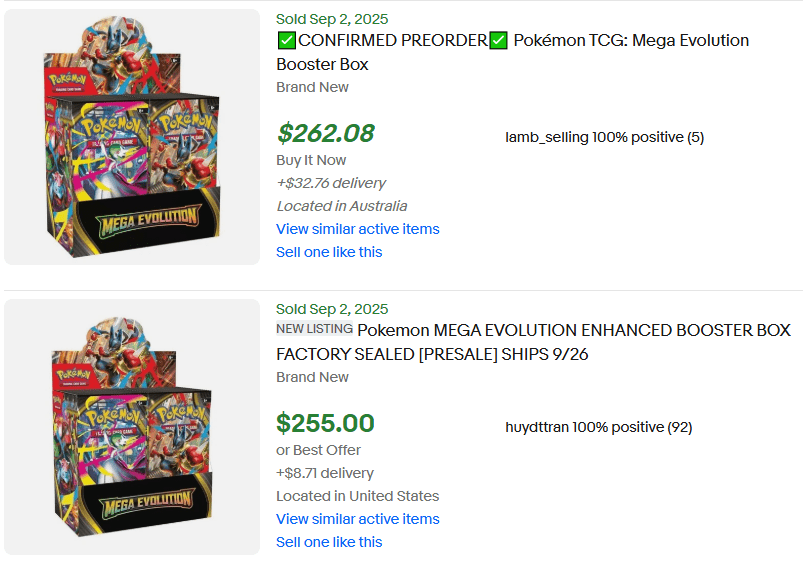Click the $262.08 sold price
This screenshot has height=578, width=803.
click(325, 133)
